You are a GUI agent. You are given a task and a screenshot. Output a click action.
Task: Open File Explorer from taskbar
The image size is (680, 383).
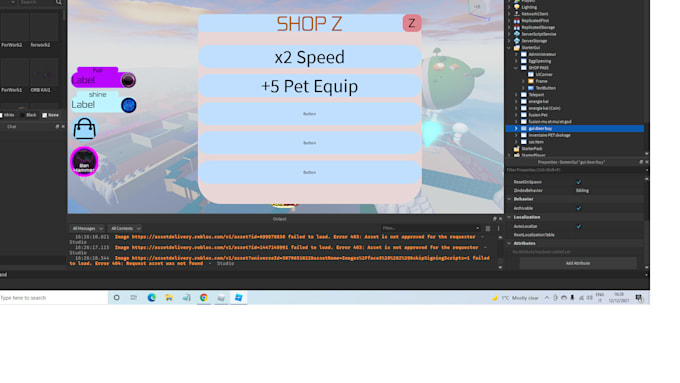click(169, 298)
